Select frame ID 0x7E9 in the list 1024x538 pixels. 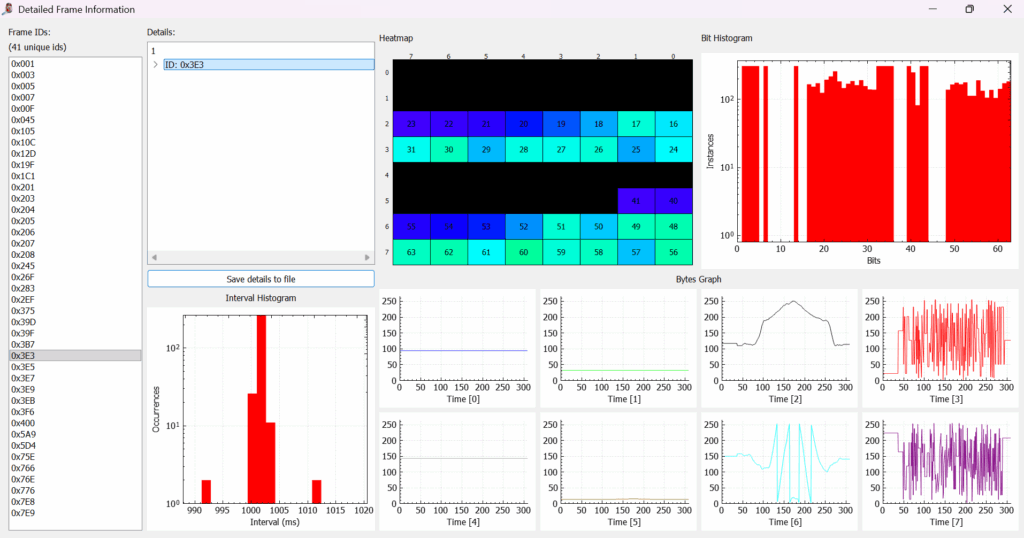coord(22,513)
